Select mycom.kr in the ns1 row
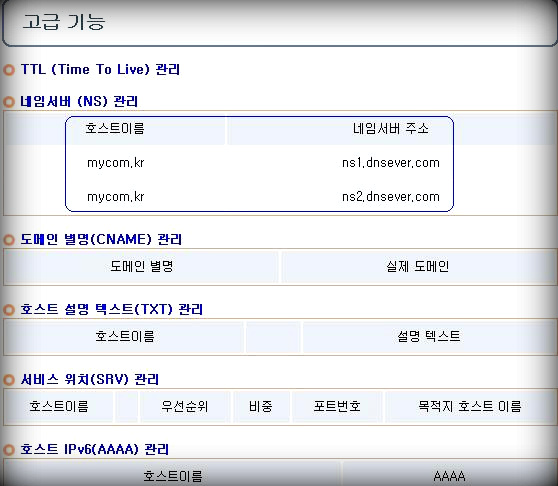This screenshot has width=558, height=486. tap(116, 163)
